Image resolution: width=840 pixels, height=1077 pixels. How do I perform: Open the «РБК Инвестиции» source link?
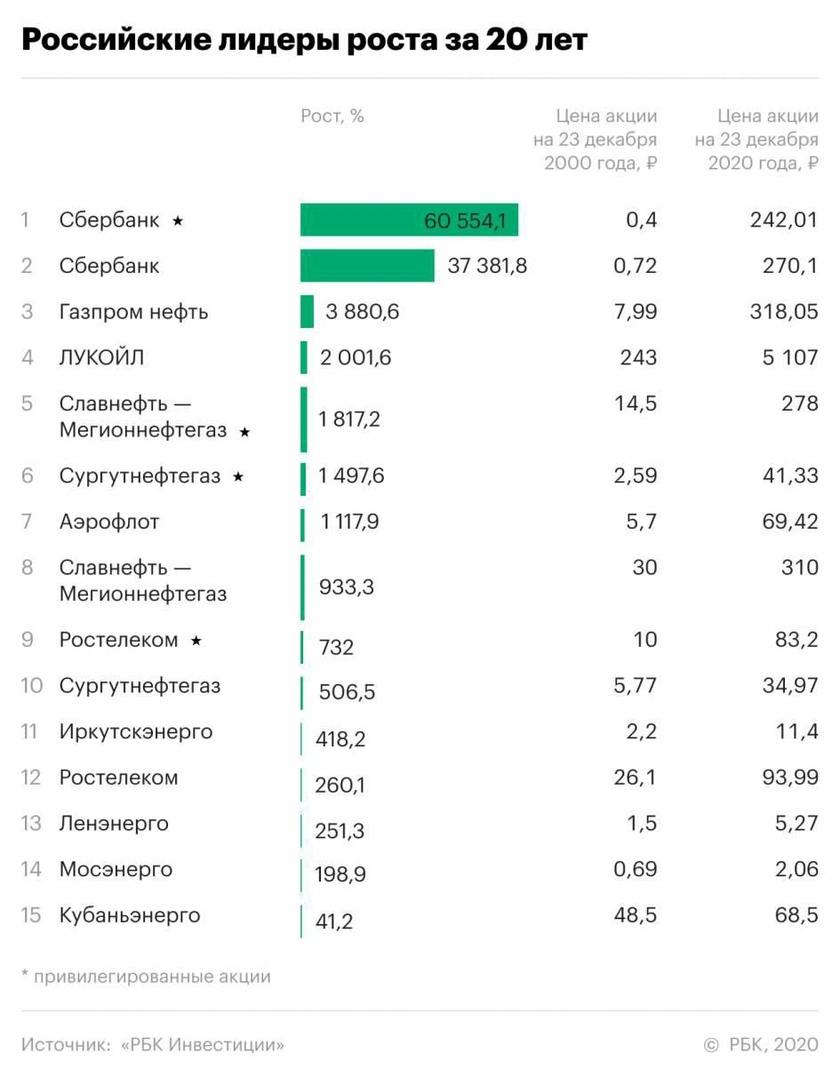point(202,1045)
